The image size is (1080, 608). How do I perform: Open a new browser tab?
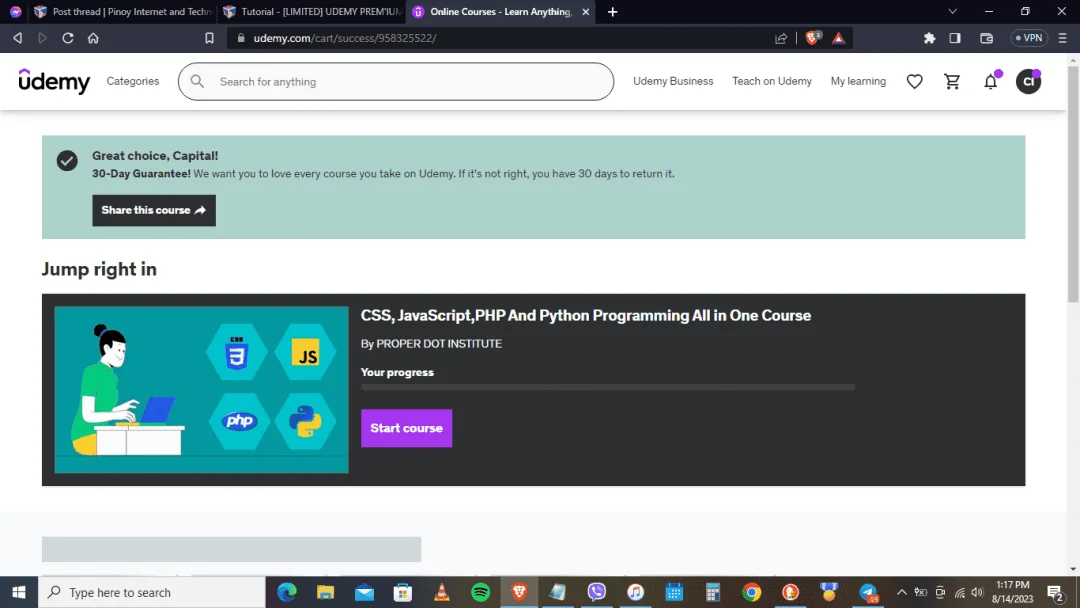[612, 12]
